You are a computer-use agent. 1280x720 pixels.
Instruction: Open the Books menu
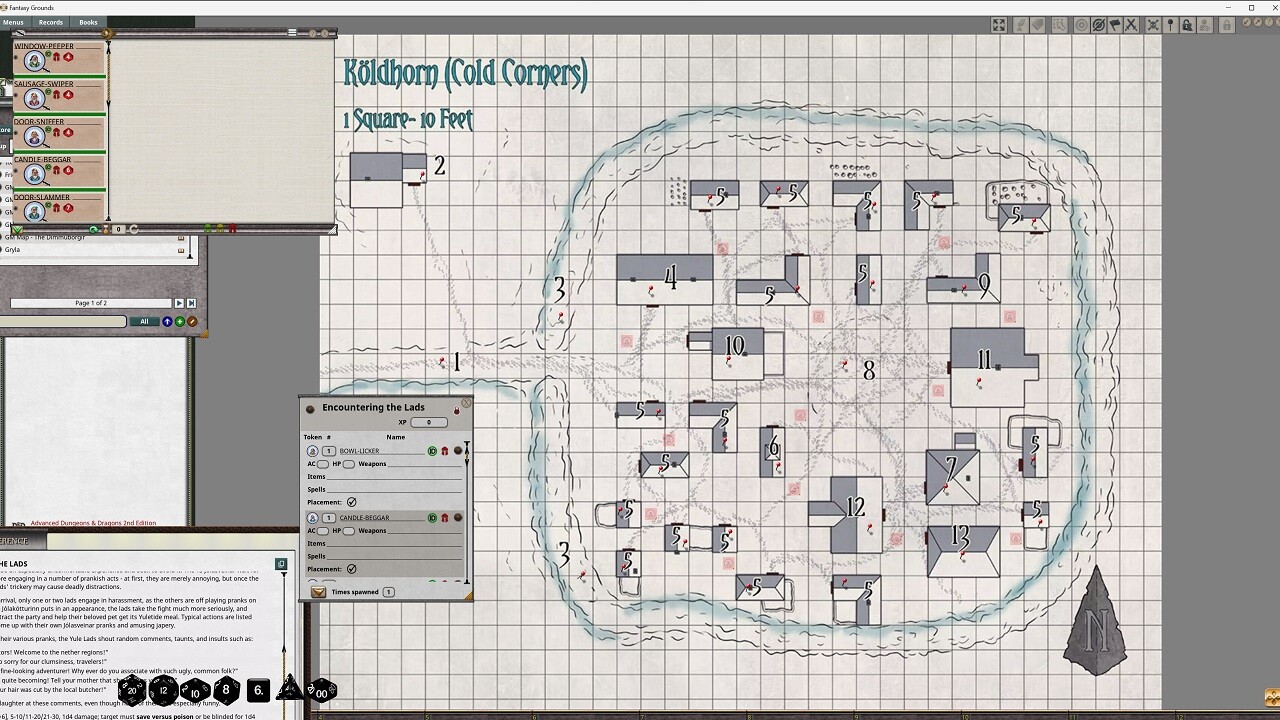(x=89, y=22)
